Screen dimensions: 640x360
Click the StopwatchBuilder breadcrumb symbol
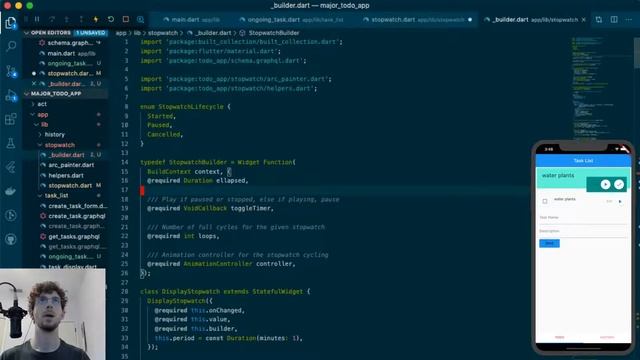(x=273, y=33)
